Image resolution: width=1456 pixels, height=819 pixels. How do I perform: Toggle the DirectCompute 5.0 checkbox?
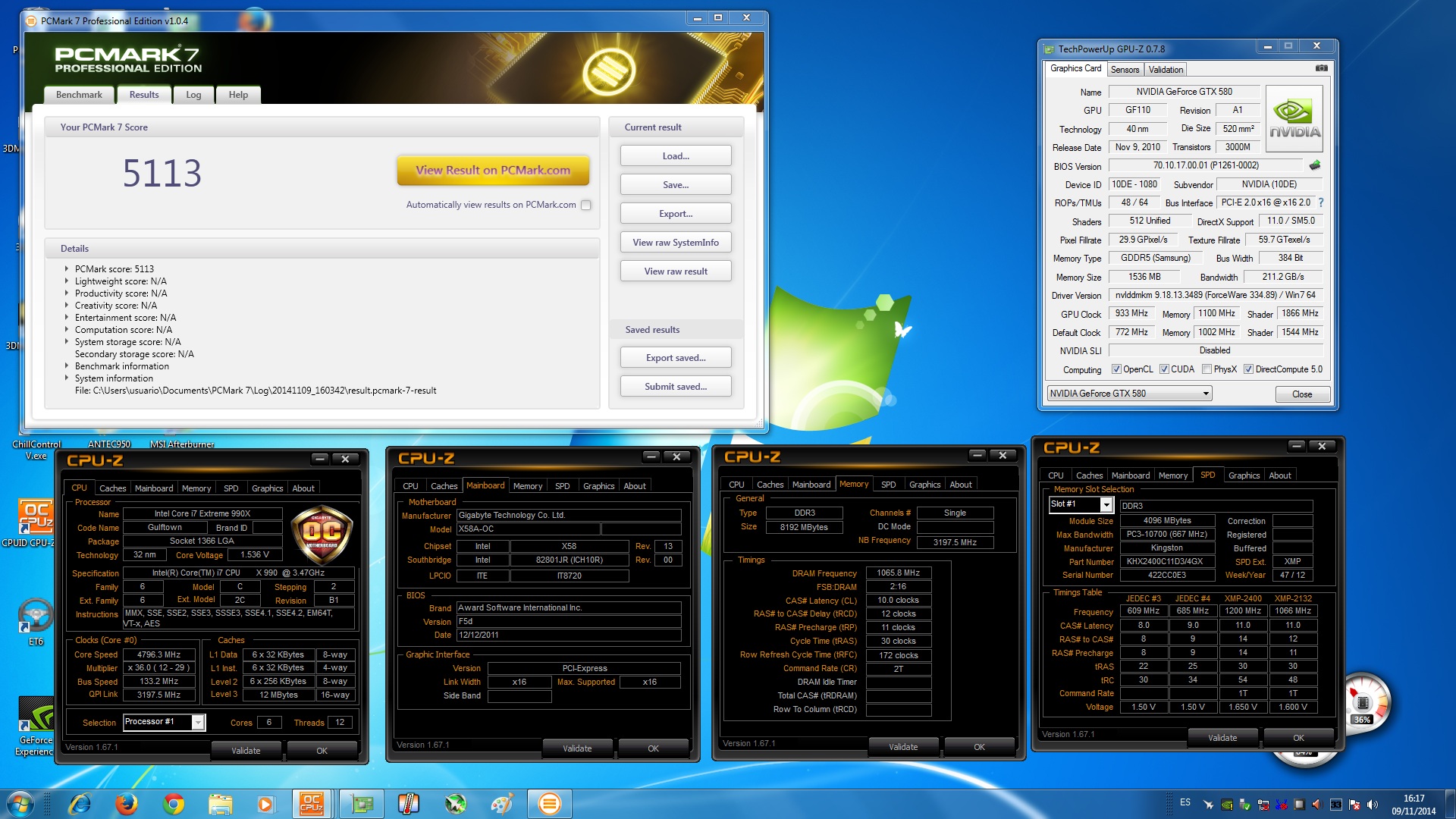coord(1248,369)
